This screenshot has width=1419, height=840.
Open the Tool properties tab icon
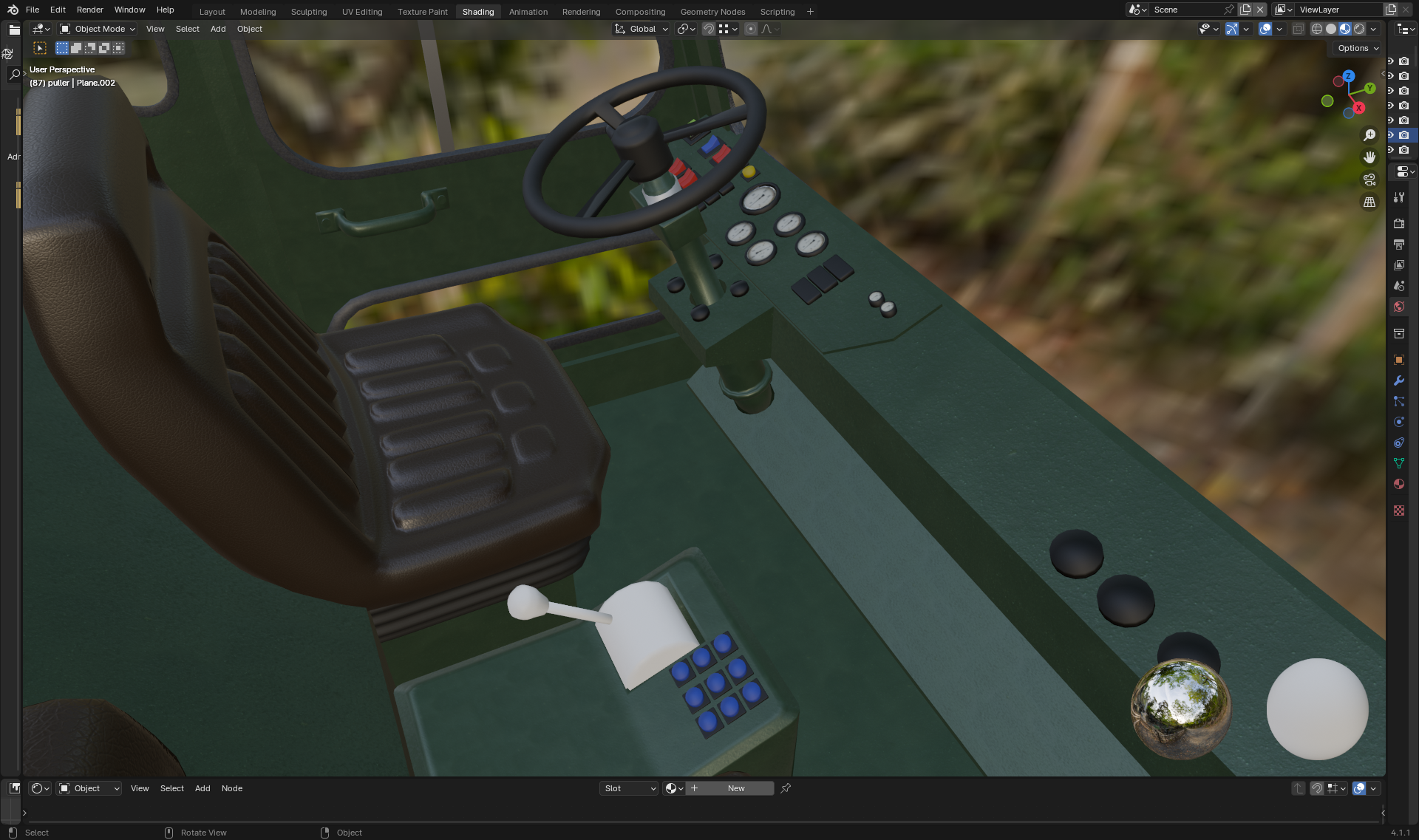pyautogui.click(x=1399, y=197)
